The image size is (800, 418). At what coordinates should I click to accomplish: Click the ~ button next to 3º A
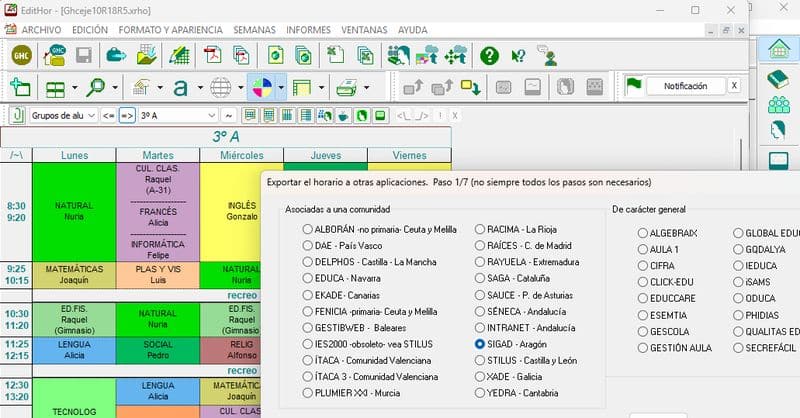point(229,116)
